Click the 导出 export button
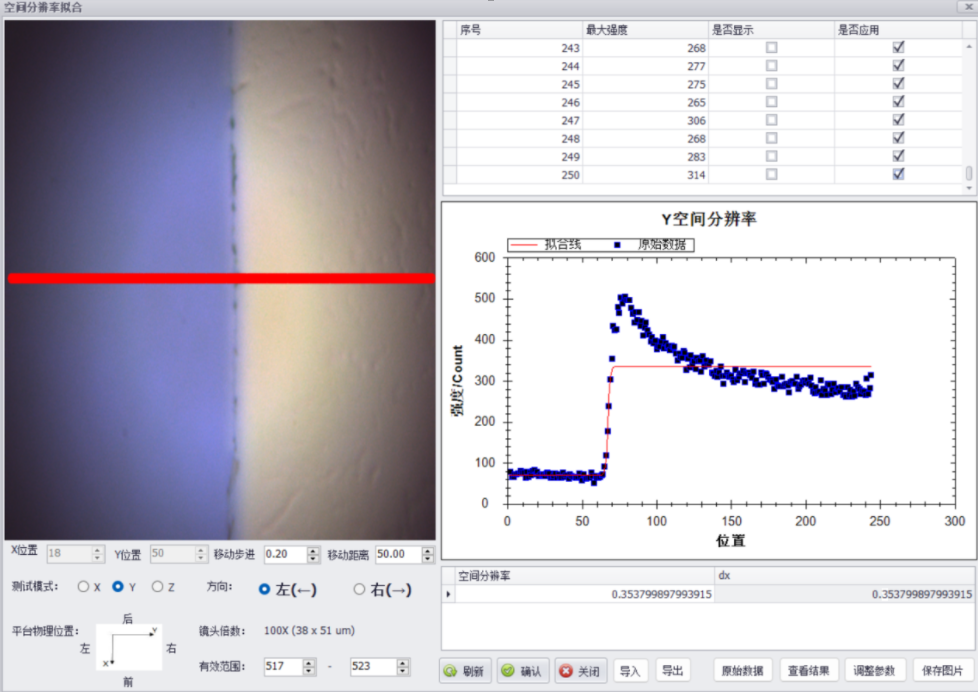978x692 pixels. pos(672,670)
